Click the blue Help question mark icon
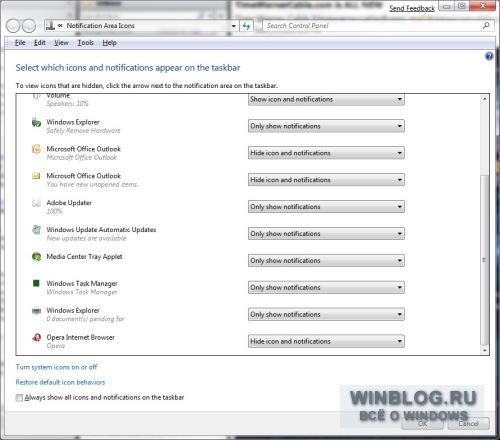 (x=489, y=56)
